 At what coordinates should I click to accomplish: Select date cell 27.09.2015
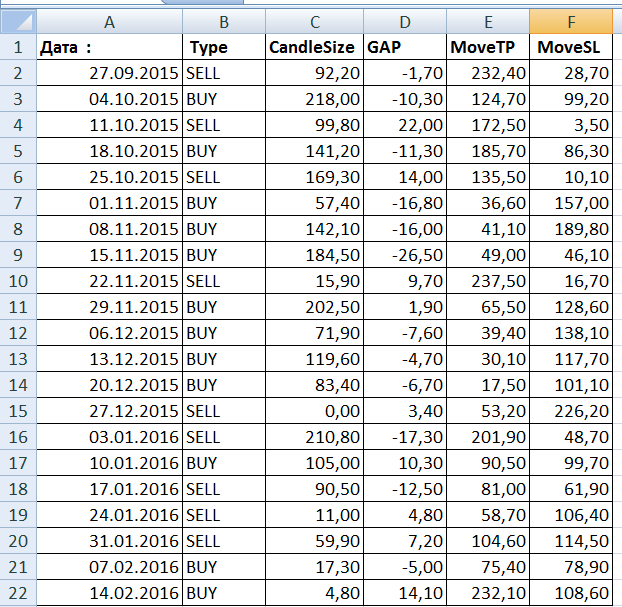click(109, 73)
